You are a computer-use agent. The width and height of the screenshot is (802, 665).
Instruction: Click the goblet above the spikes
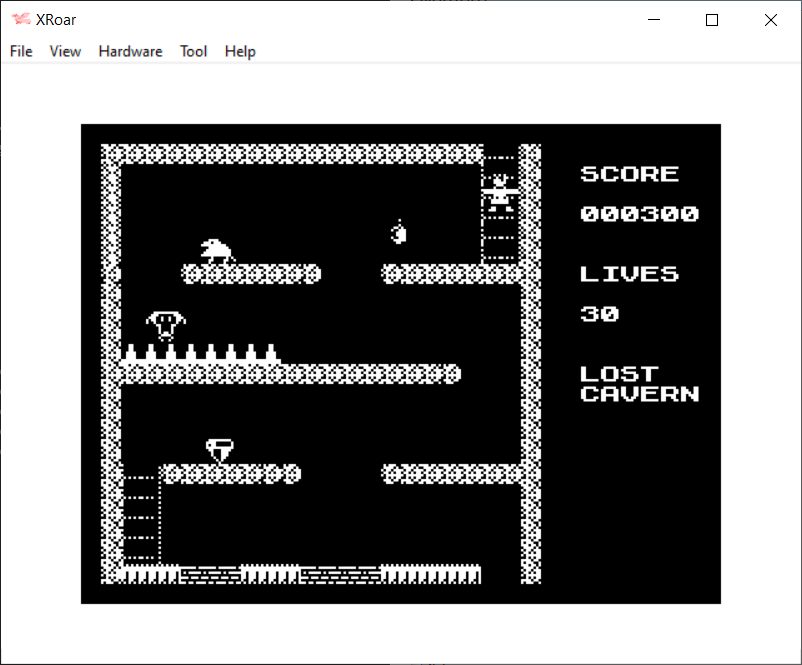166,325
